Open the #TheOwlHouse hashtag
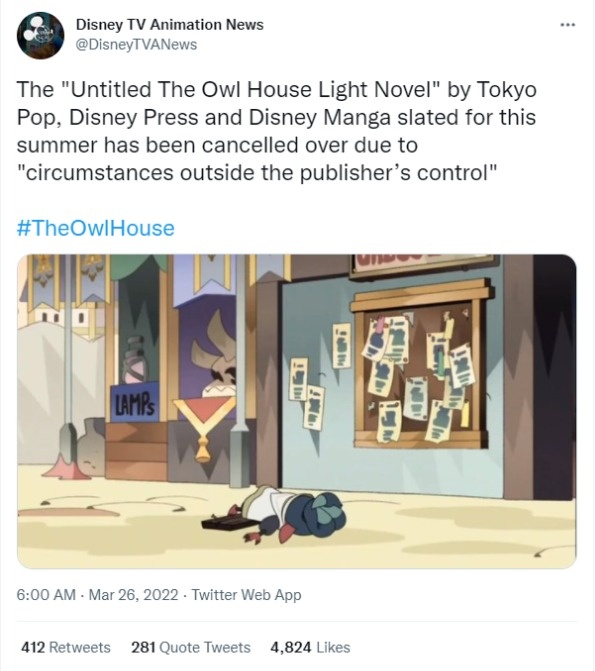This screenshot has width=595, height=671. click(x=95, y=228)
